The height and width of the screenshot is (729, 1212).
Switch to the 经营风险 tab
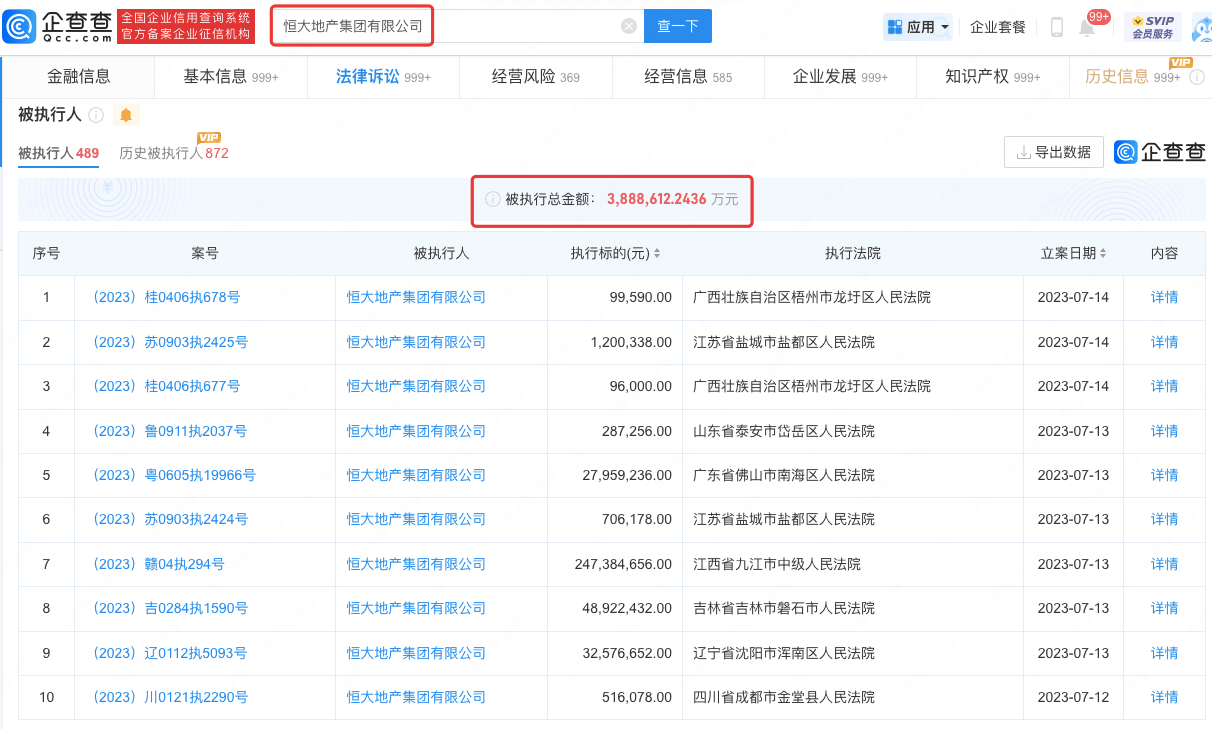coord(536,77)
